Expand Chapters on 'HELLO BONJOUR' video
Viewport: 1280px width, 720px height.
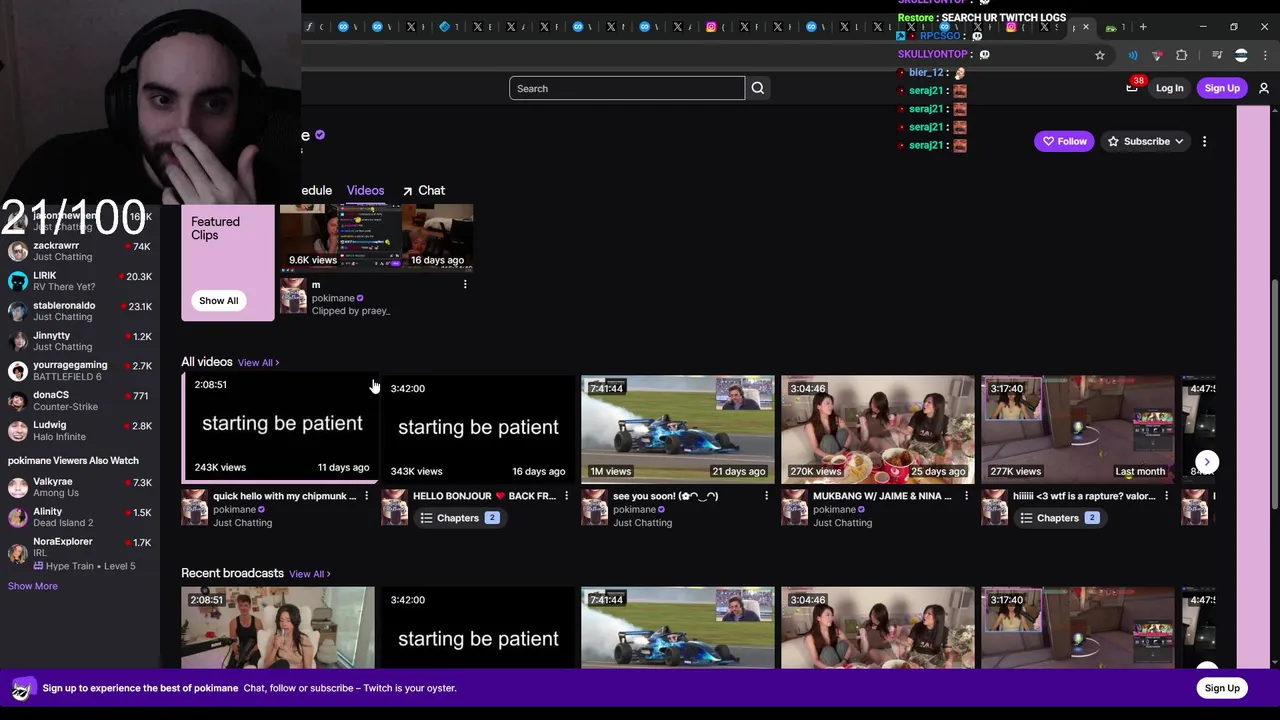(458, 518)
